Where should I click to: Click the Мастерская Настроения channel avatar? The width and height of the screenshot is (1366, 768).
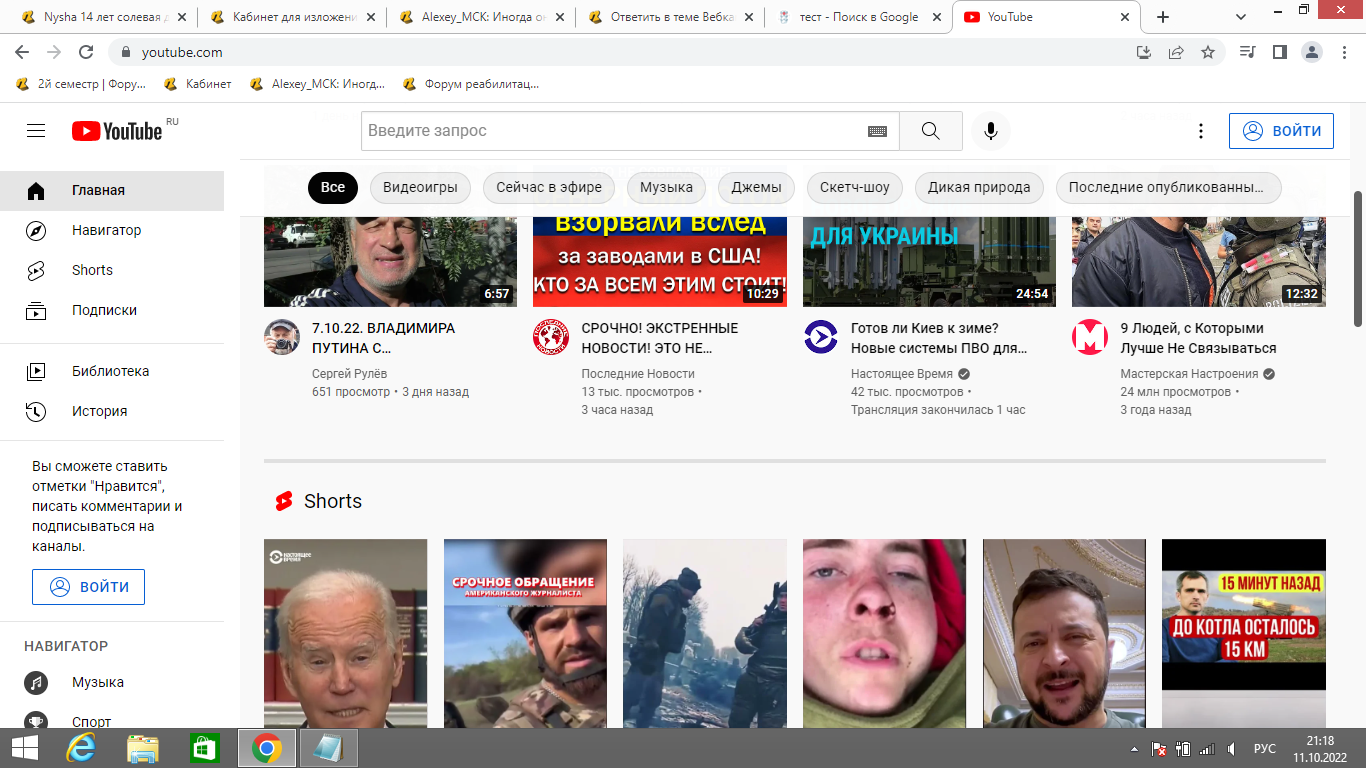pyautogui.click(x=1090, y=338)
